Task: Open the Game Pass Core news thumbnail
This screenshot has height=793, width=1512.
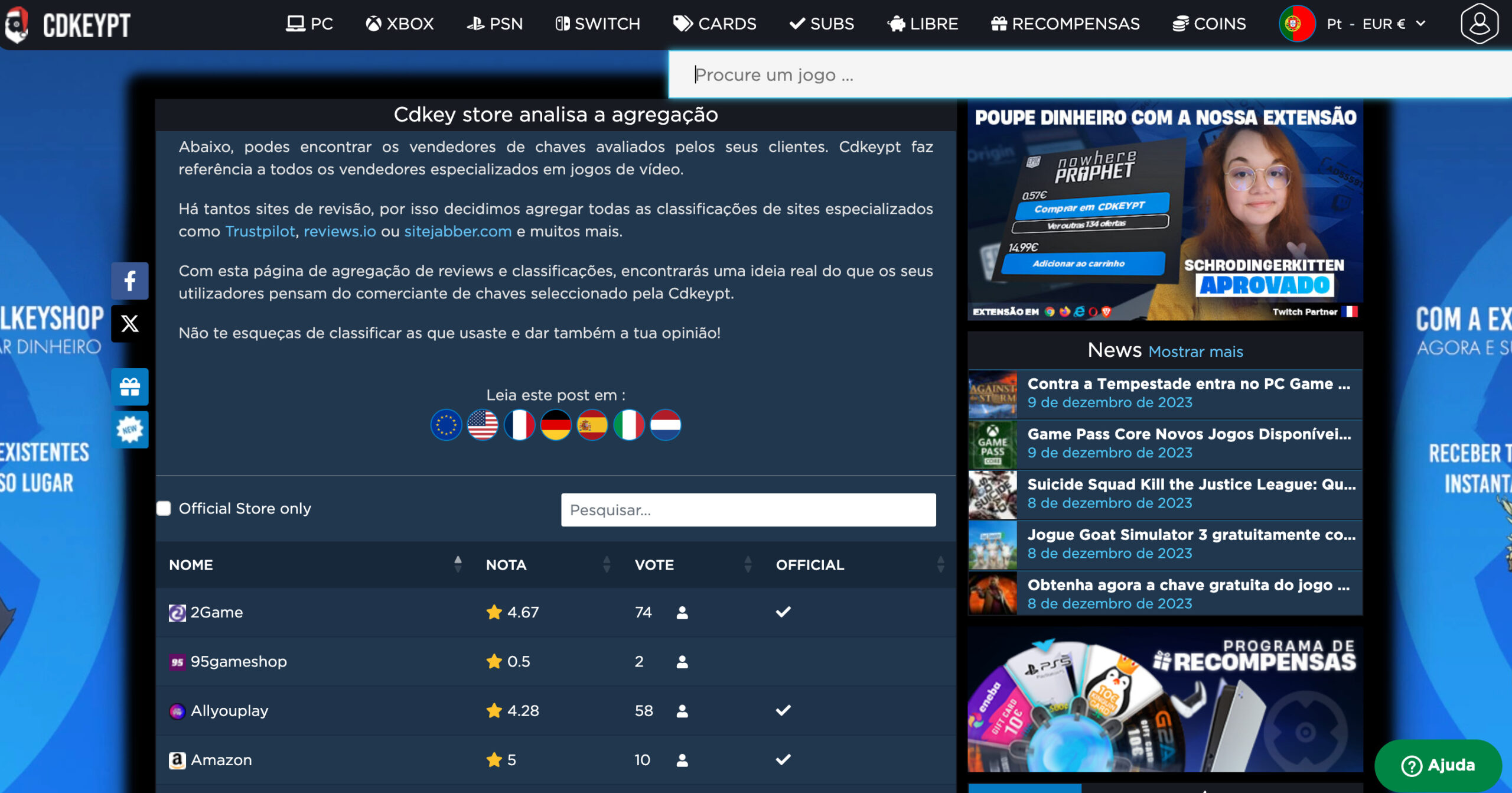Action: (x=993, y=444)
